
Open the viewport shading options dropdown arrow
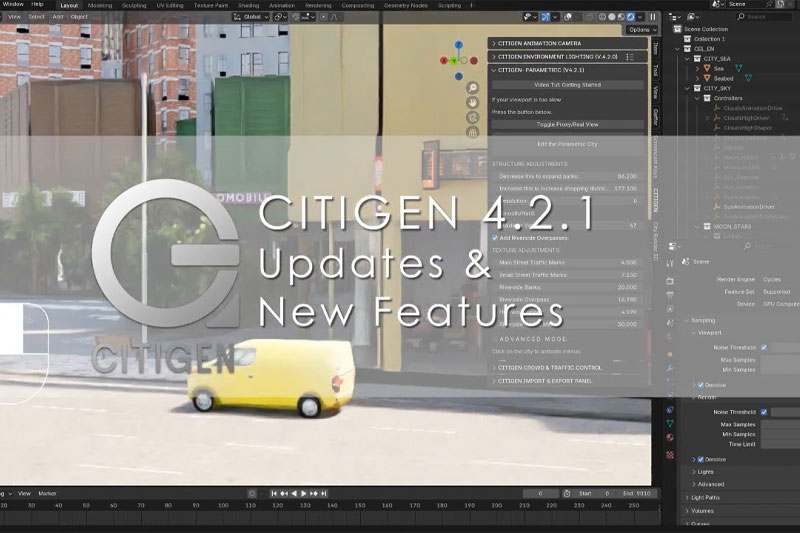tap(640, 17)
